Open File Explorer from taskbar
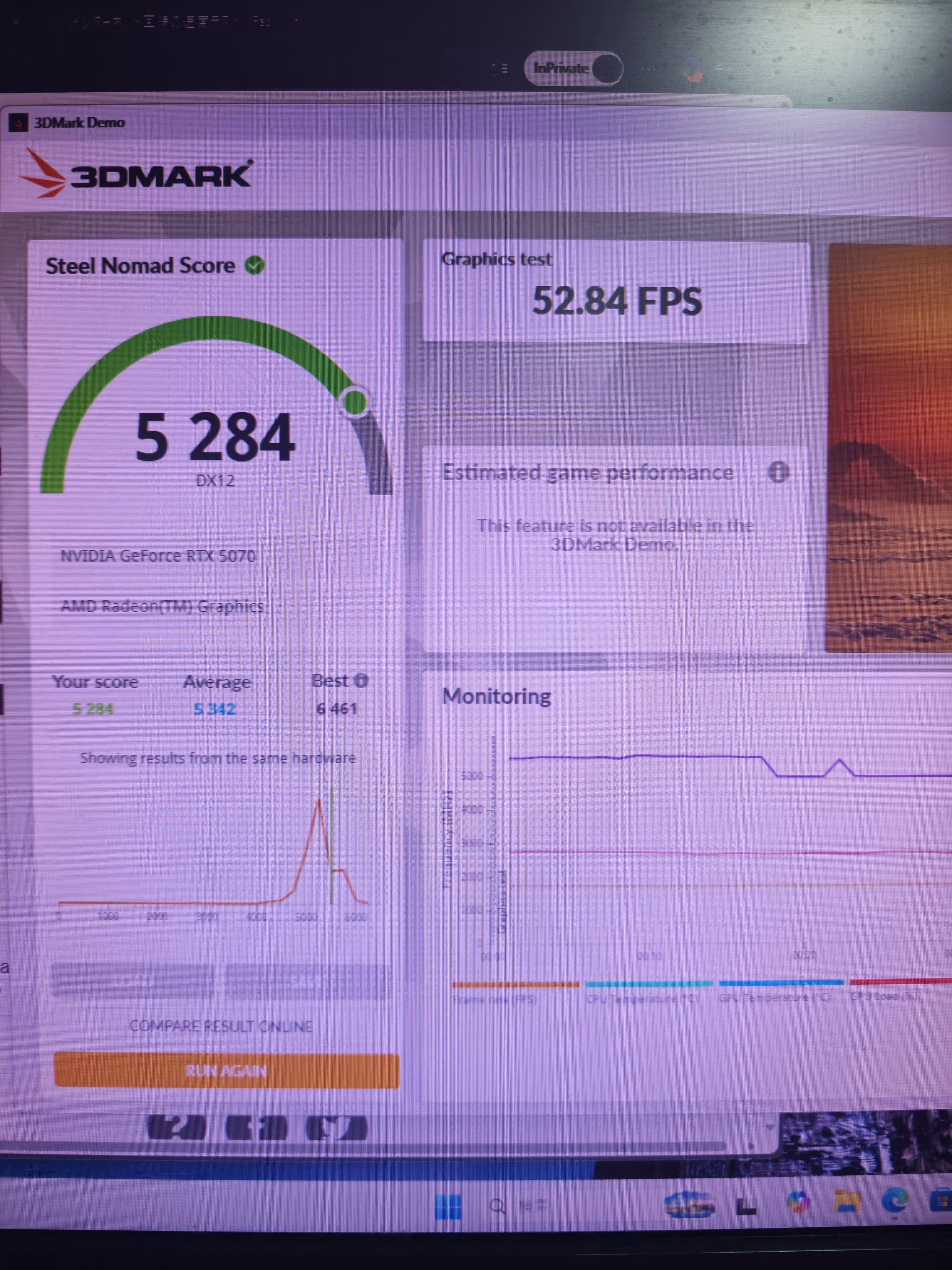The height and width of the screenshot is (1270, 952). click(x=847, y=1202)
